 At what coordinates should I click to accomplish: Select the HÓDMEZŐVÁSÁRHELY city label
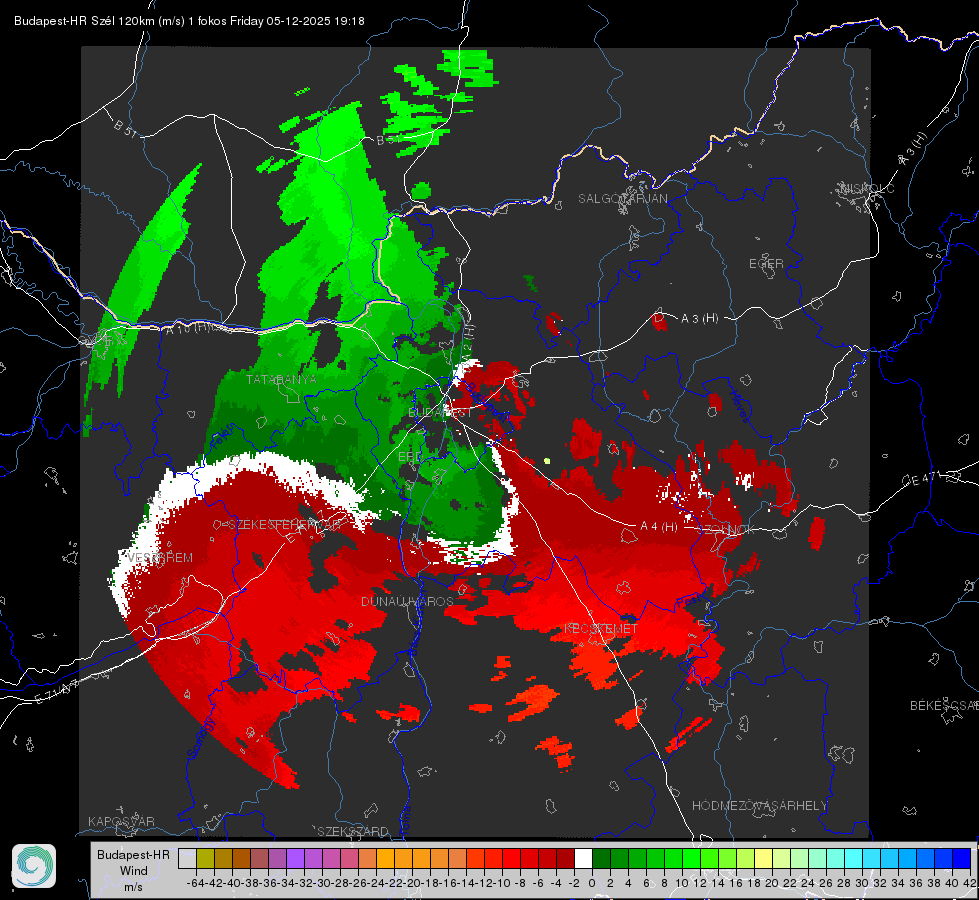pyautogui.click(x=759, y=806)
